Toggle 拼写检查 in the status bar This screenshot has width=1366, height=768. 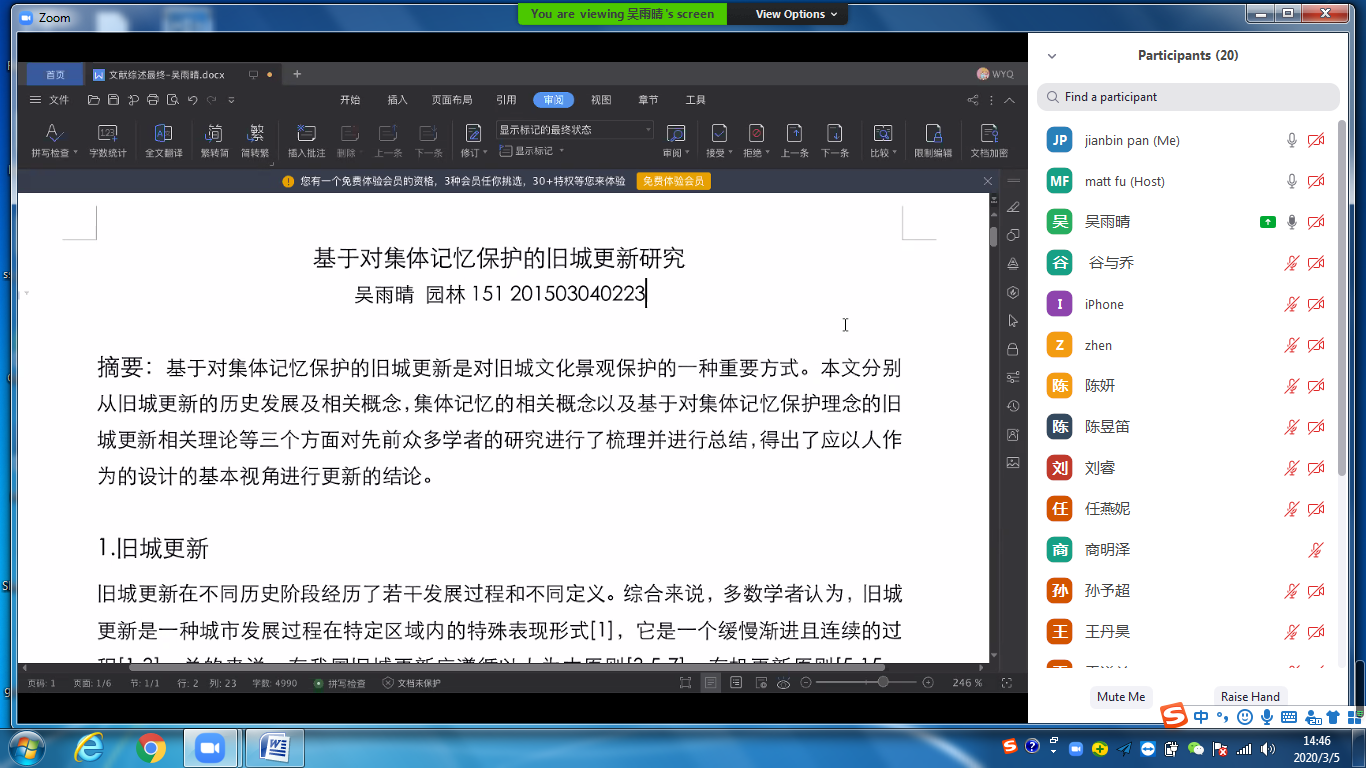(x=340, y=683)
